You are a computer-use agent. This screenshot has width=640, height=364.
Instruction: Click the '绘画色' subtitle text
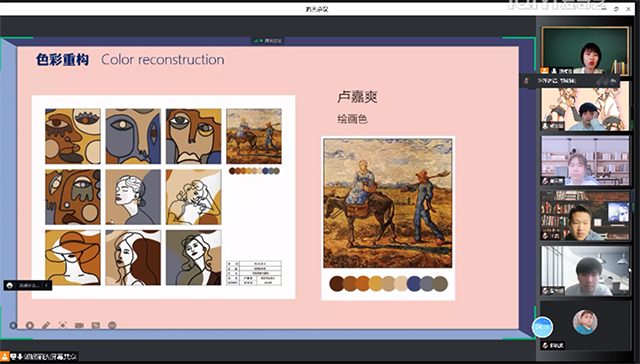[x=352, y=119]
